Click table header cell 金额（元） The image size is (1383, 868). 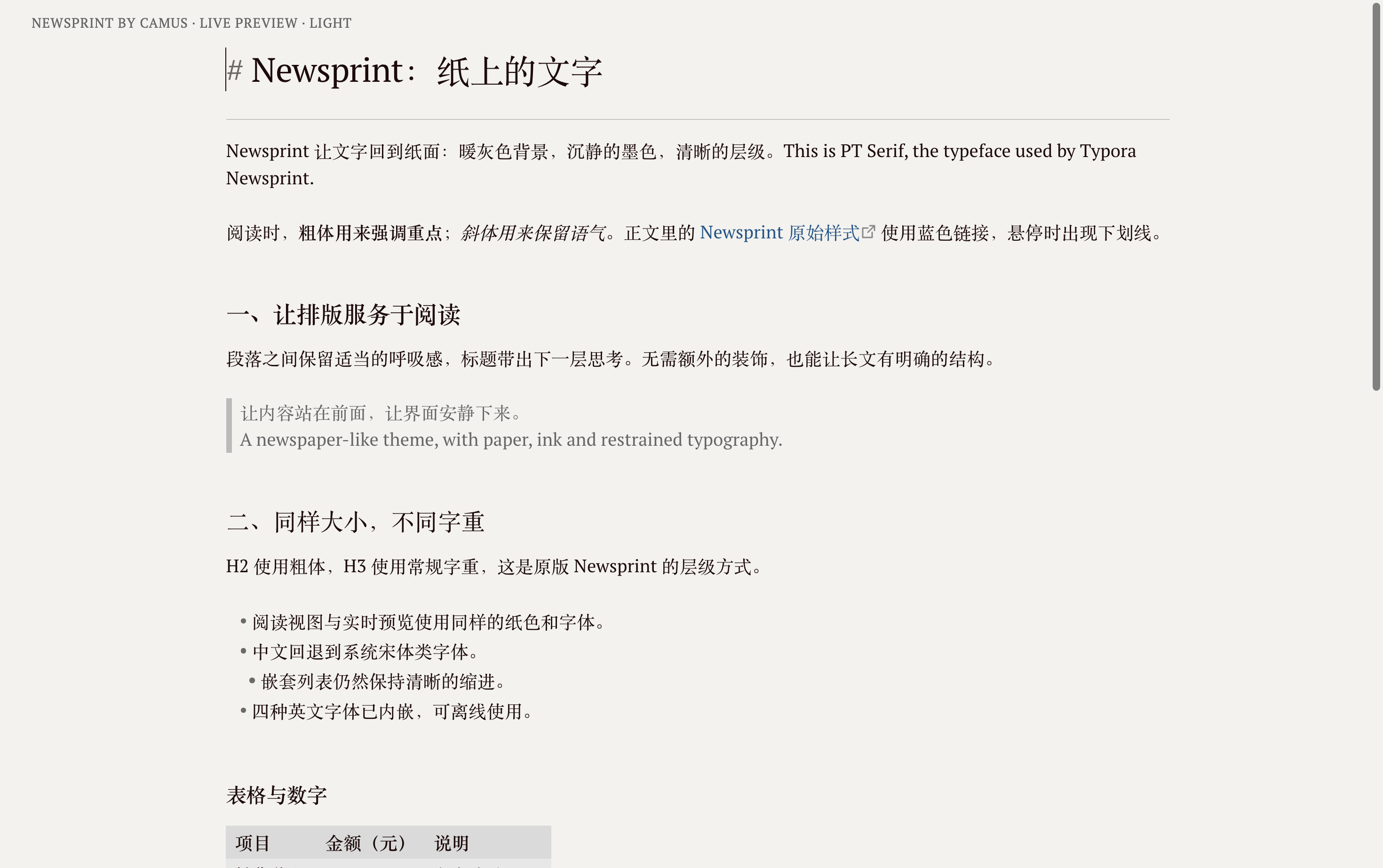click(366, 844)
